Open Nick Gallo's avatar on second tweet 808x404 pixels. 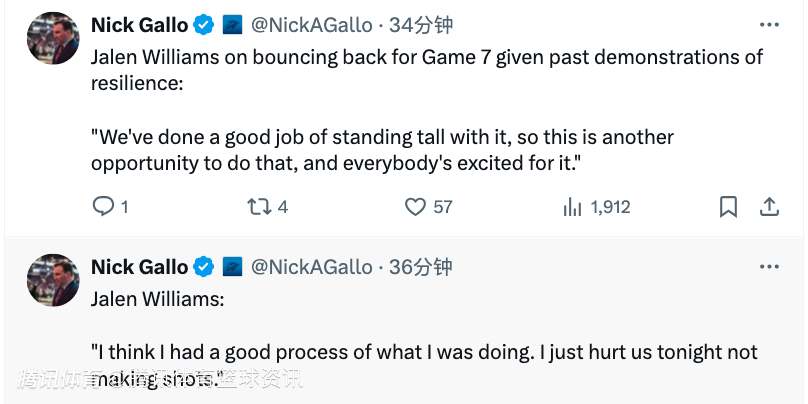pyautogui.click(x=53, y=280)
